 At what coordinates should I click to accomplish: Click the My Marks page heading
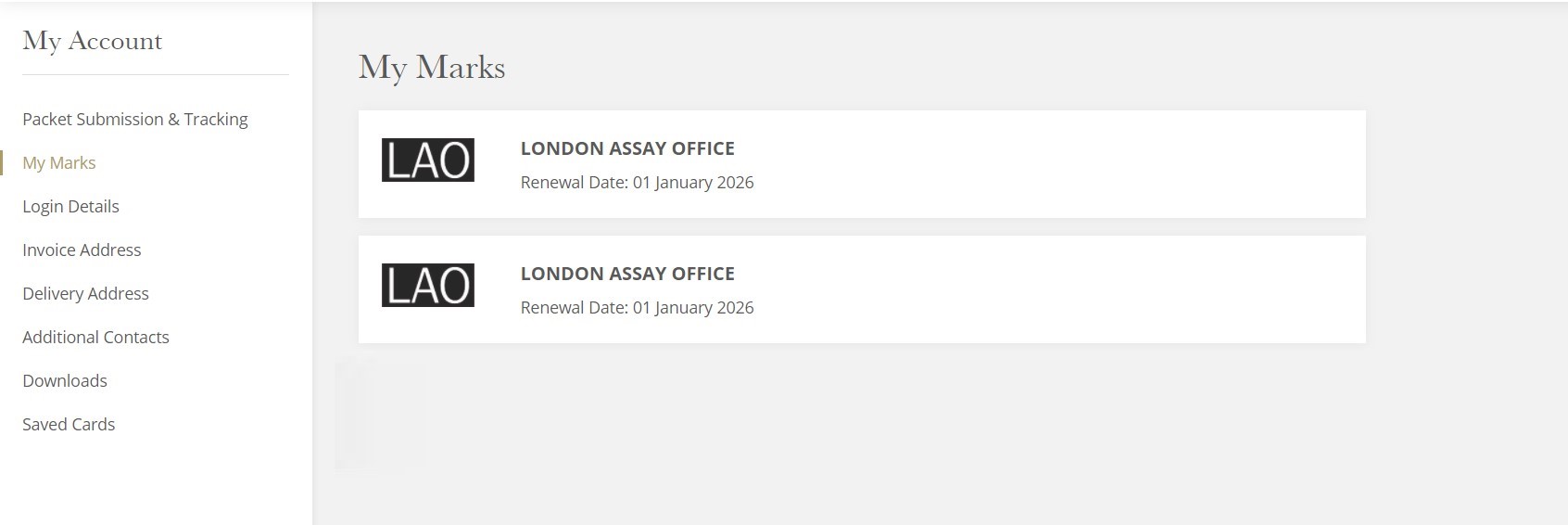click(x=432, y=68)
